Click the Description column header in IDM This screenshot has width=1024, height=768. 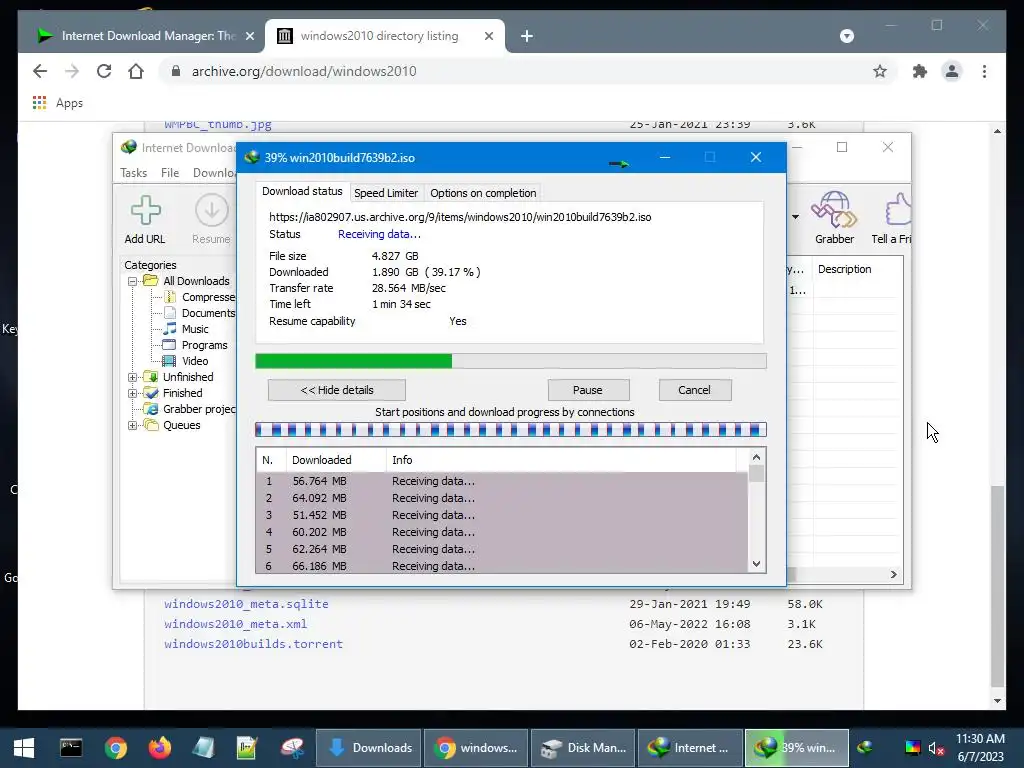coord(857,269)
